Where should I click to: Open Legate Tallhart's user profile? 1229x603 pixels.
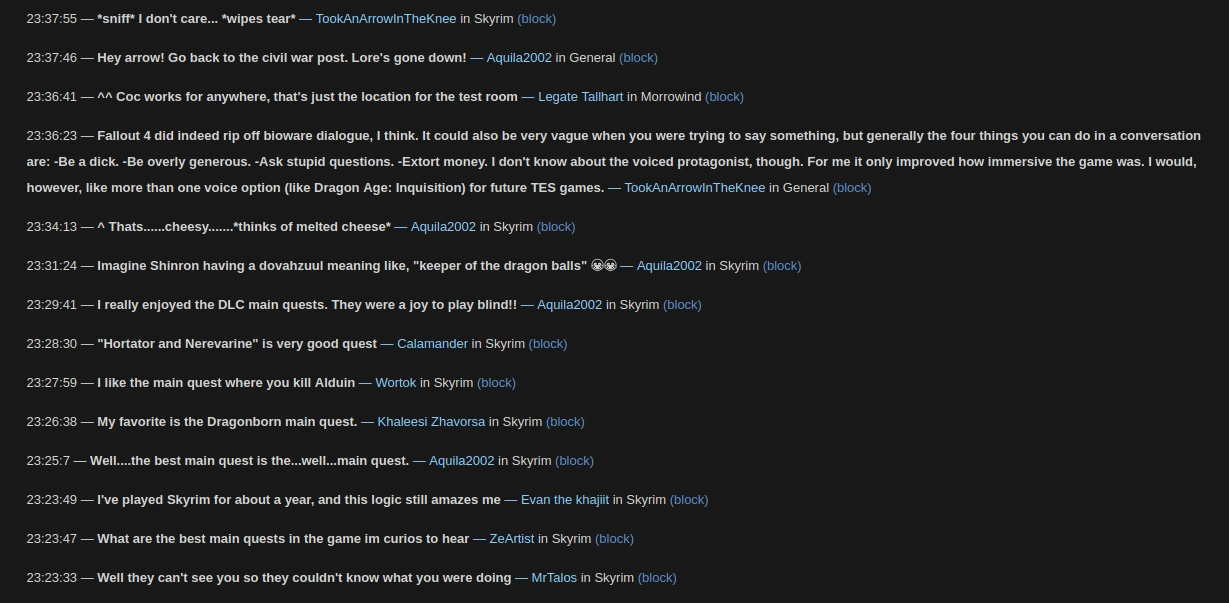pos(580,97)
